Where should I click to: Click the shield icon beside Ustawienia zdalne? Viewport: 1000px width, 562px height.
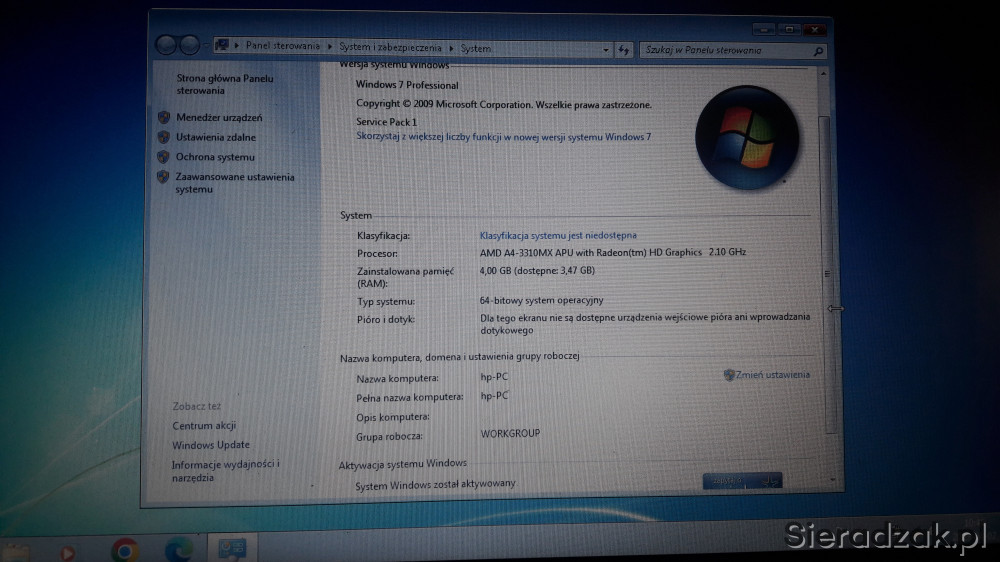pyautogui.click(x=164, y=137)
